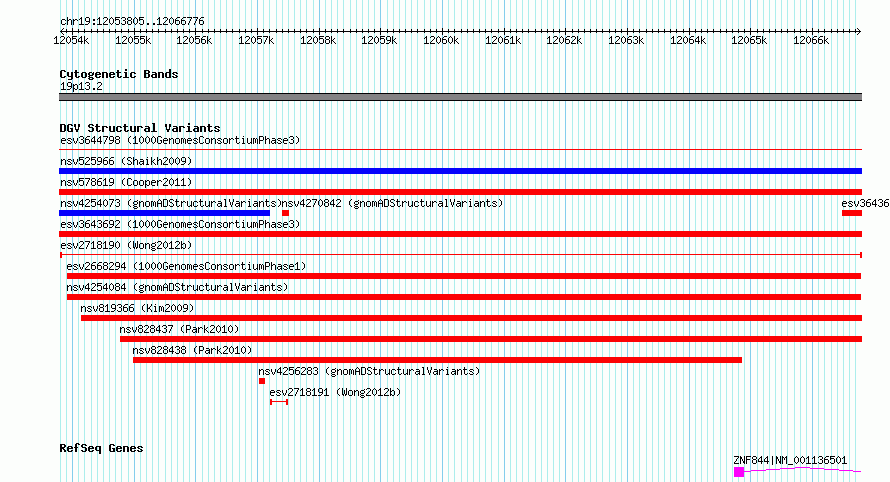Open the nsv819366 (Kim2009) label
This screenshot has width=890, height=482.
(x=137, y=308)
